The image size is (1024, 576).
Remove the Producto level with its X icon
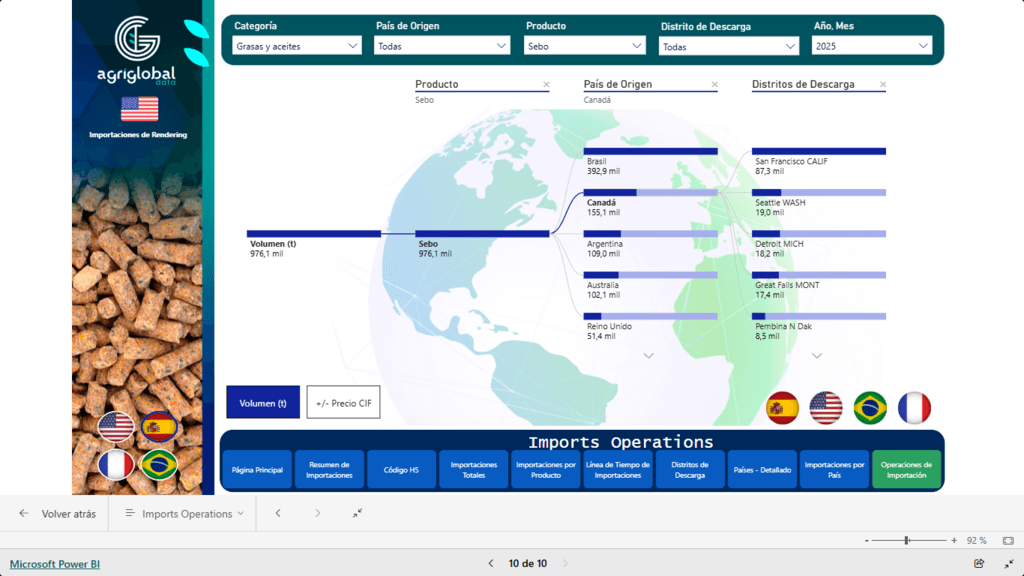tap(546, 85)
